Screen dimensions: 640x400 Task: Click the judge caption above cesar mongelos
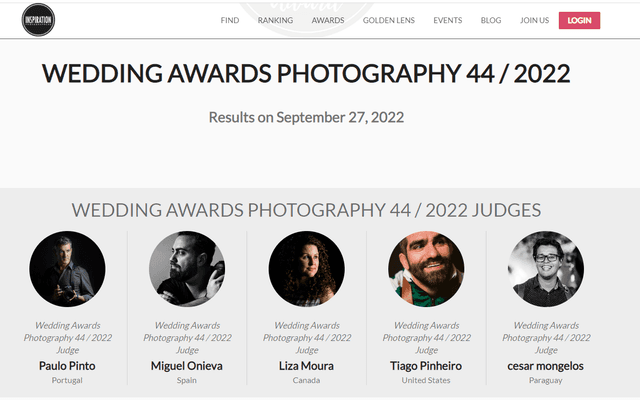[x=546, y=338]
